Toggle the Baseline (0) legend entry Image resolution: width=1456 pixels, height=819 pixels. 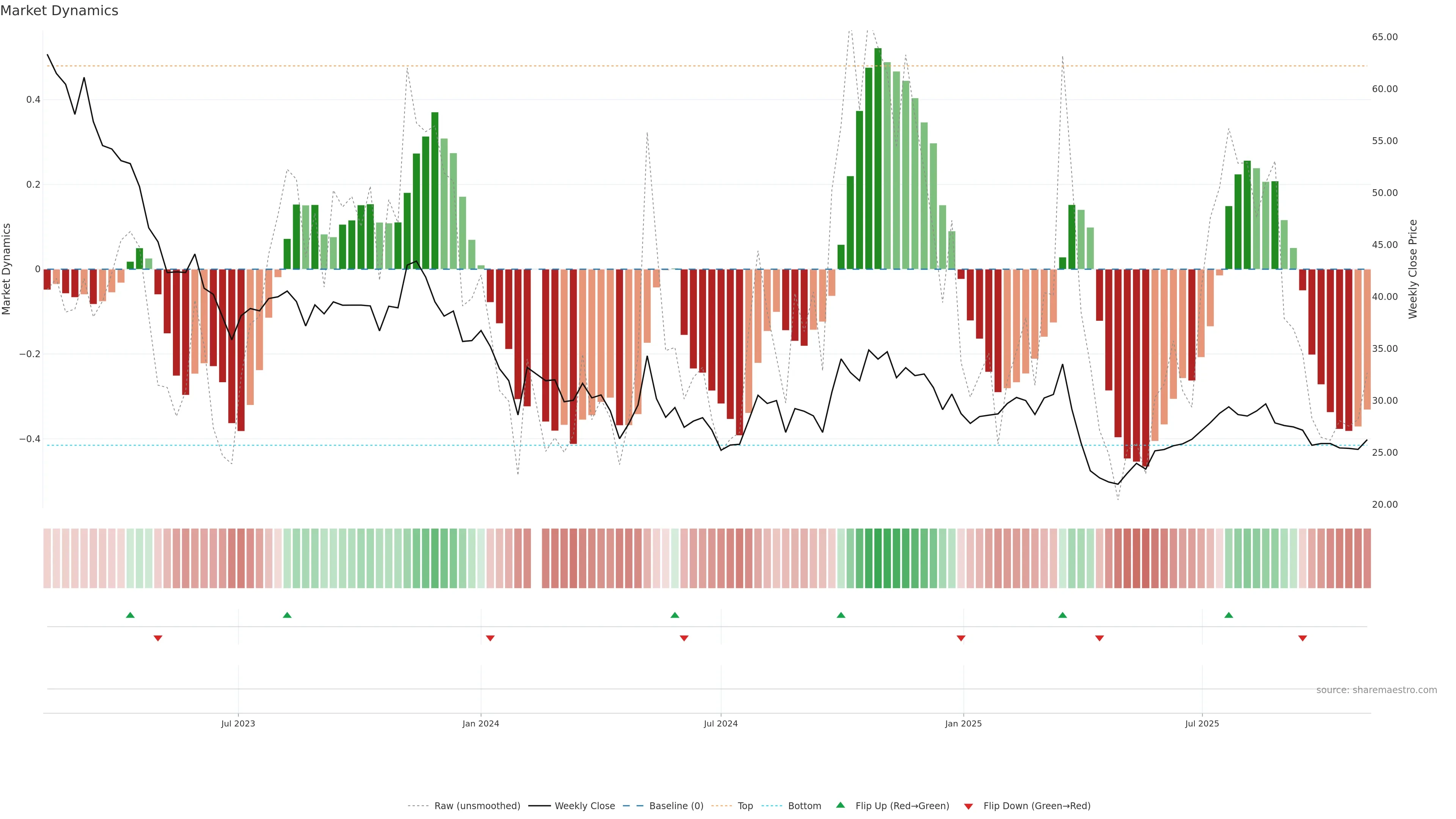coord(676,805)
